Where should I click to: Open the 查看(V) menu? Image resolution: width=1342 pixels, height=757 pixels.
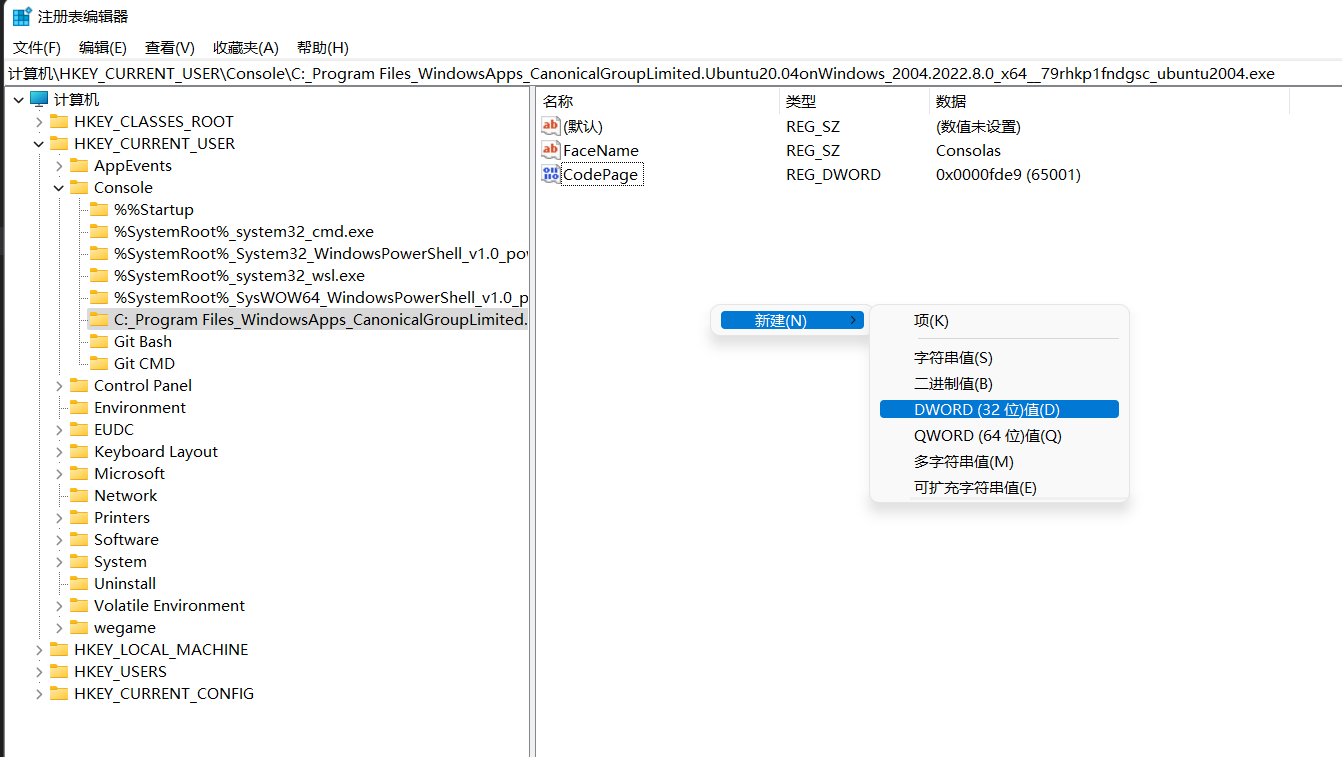point(169,47)
